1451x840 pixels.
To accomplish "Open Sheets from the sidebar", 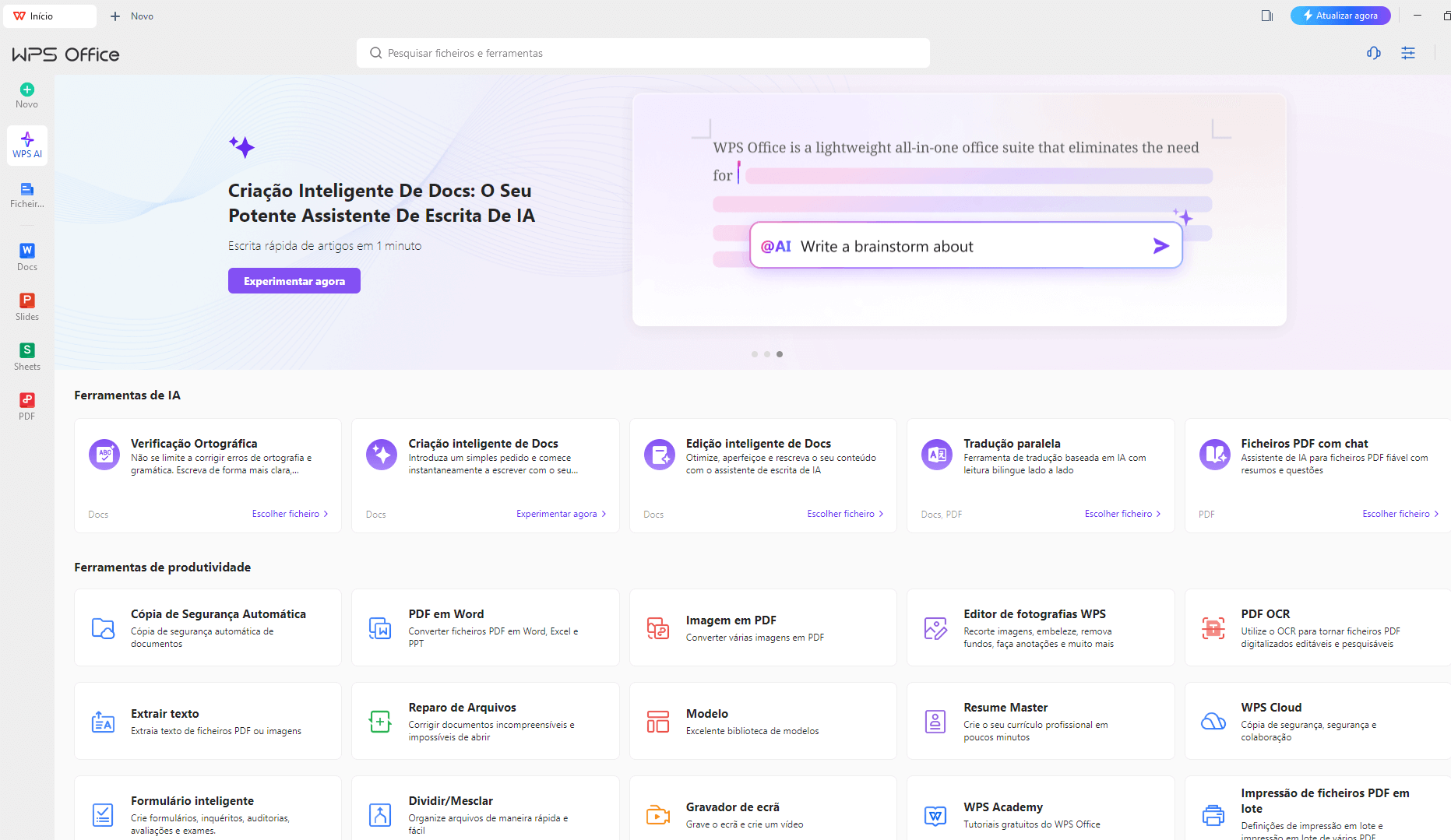I will pos(27,357).
